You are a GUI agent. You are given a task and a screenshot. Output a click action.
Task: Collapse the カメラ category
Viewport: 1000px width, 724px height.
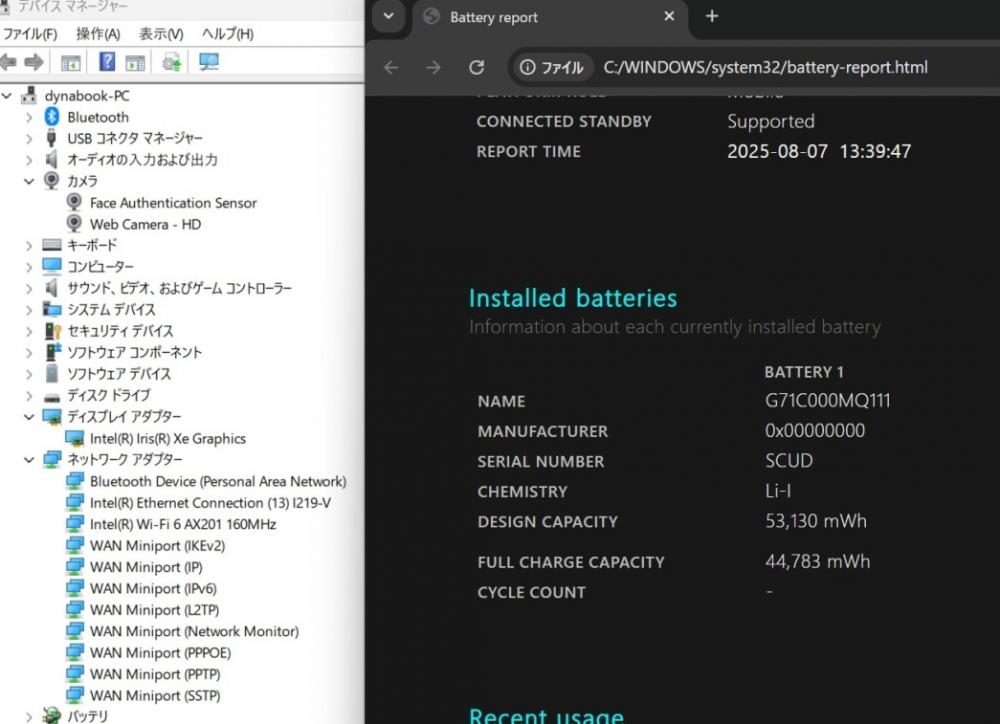click(x=29, y=181)
